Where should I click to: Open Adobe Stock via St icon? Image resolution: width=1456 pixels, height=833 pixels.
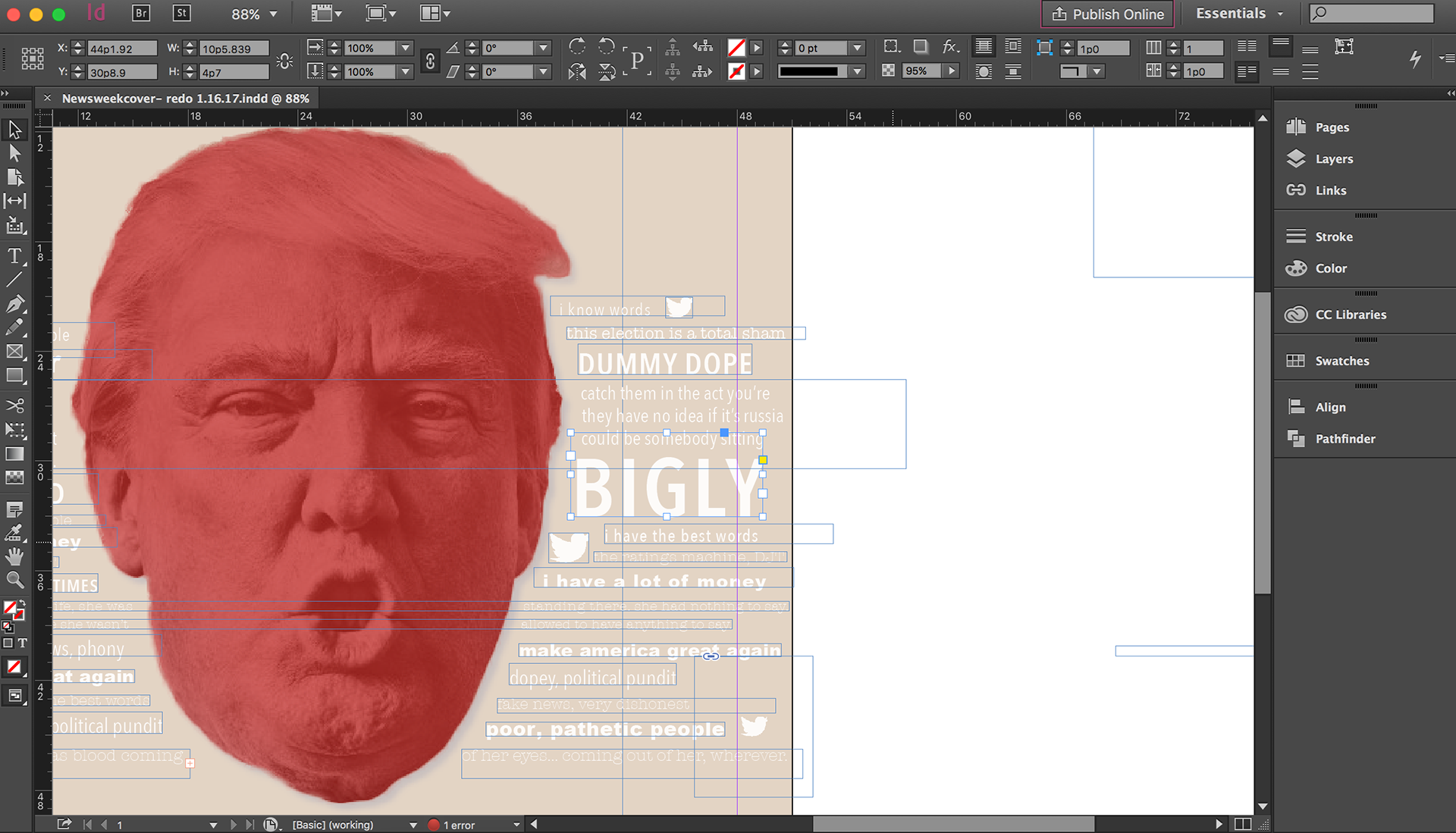tap(181, 13)
